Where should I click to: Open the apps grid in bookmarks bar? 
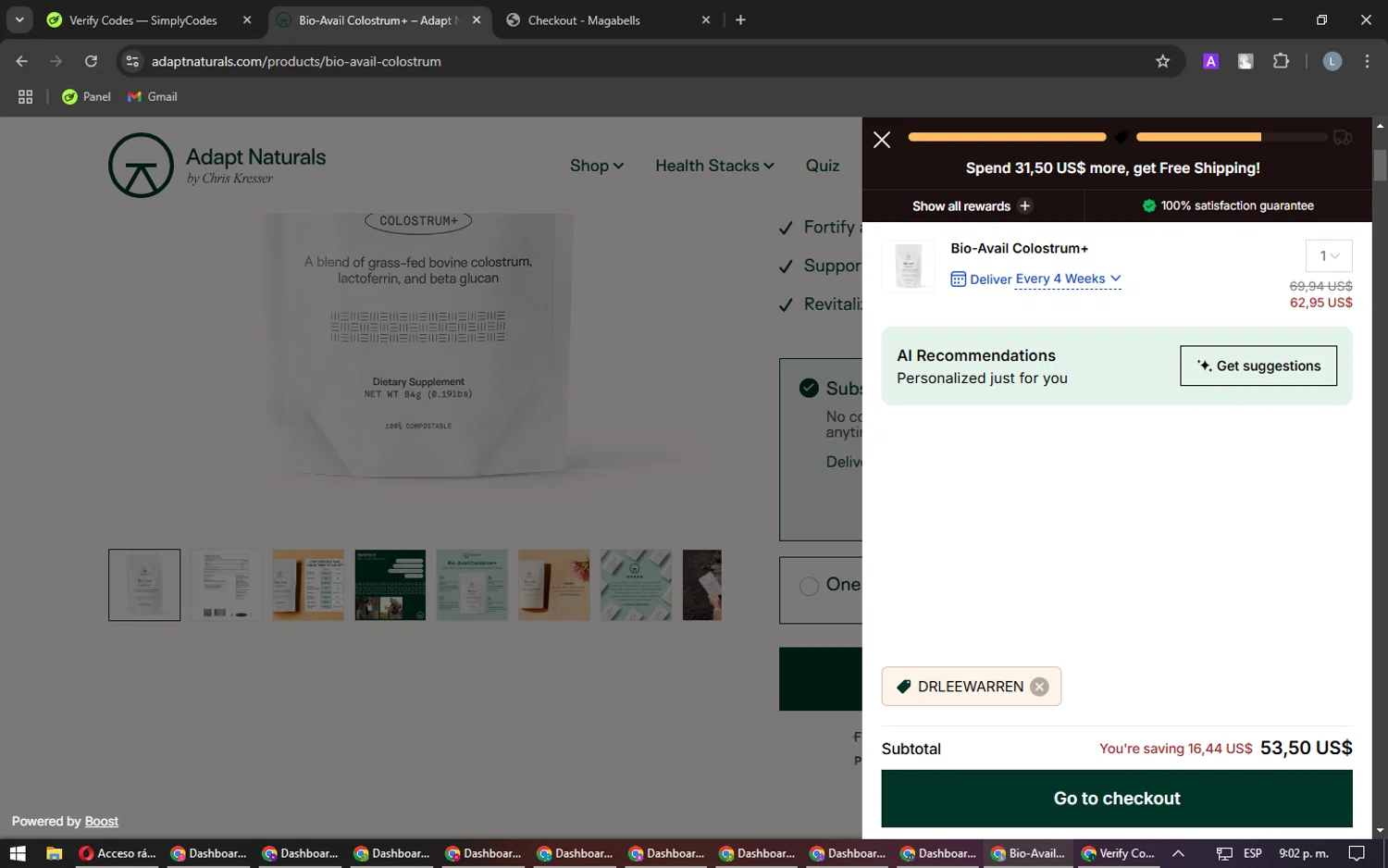[x=25, y=96]
